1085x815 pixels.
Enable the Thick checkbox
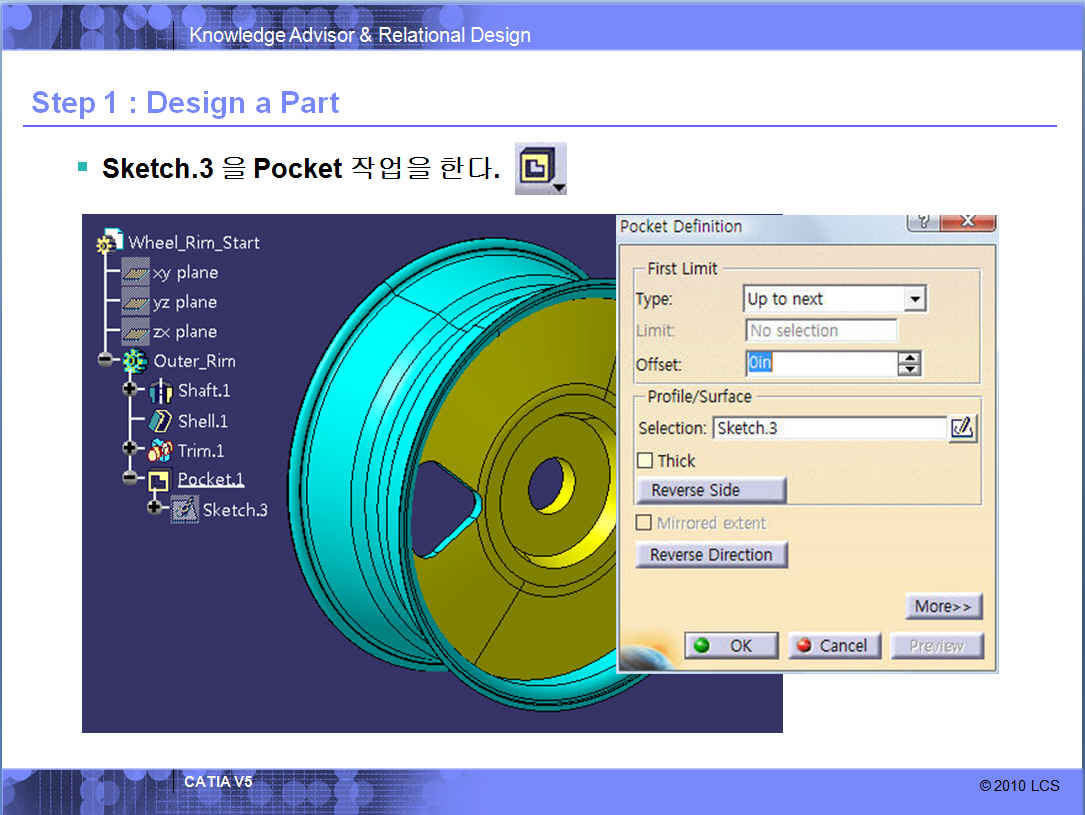(x=645, y=461)
